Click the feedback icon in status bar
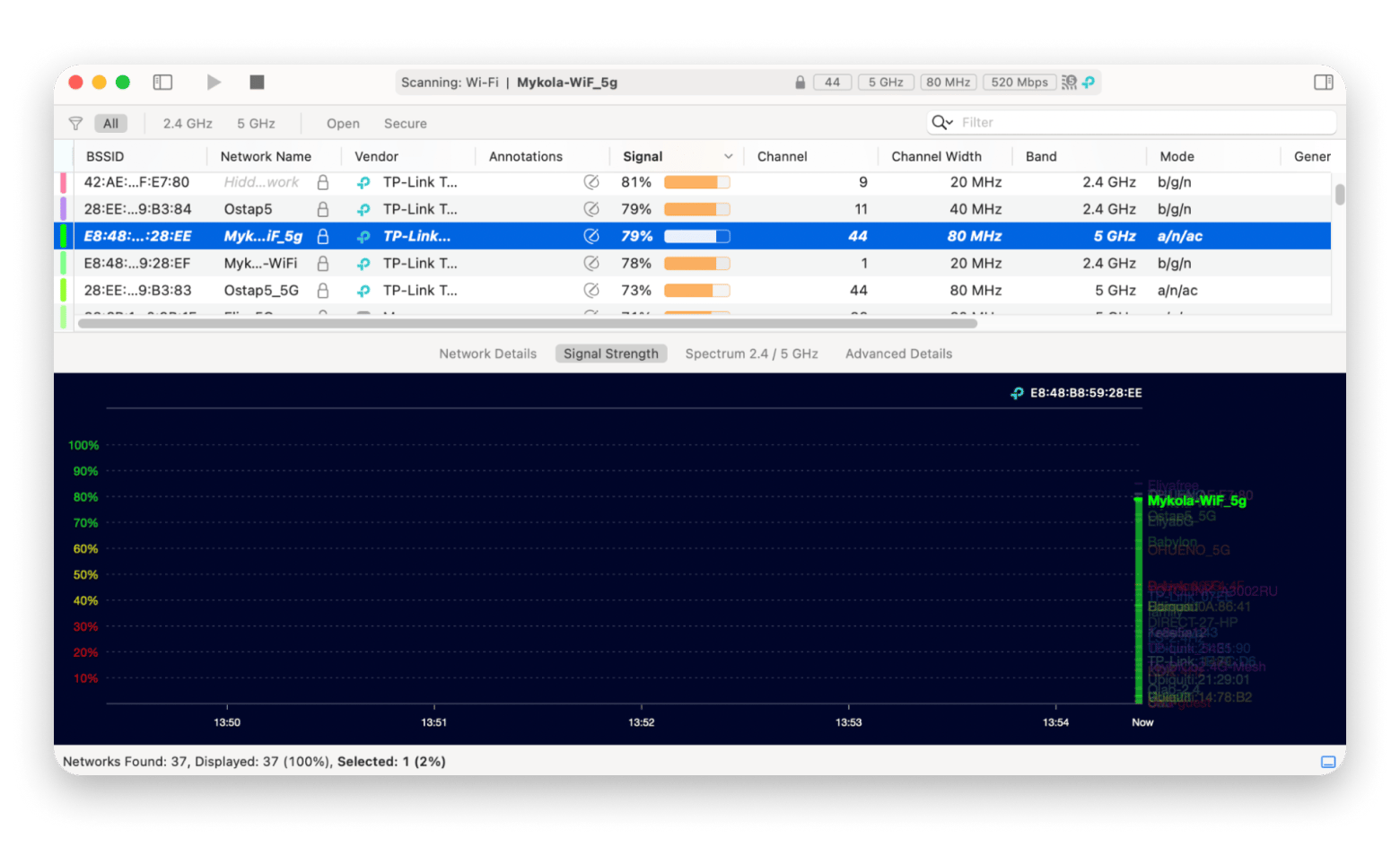Viewport: 1400px width, 847px height. click(x=1327, y=762)
